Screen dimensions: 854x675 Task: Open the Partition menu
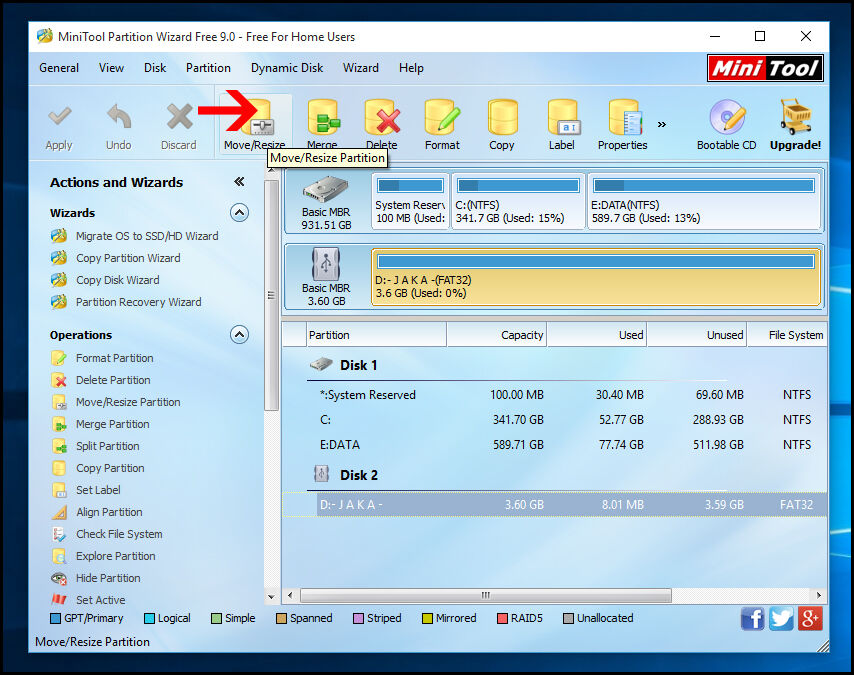pyautogui.click(x=208, y=68)
